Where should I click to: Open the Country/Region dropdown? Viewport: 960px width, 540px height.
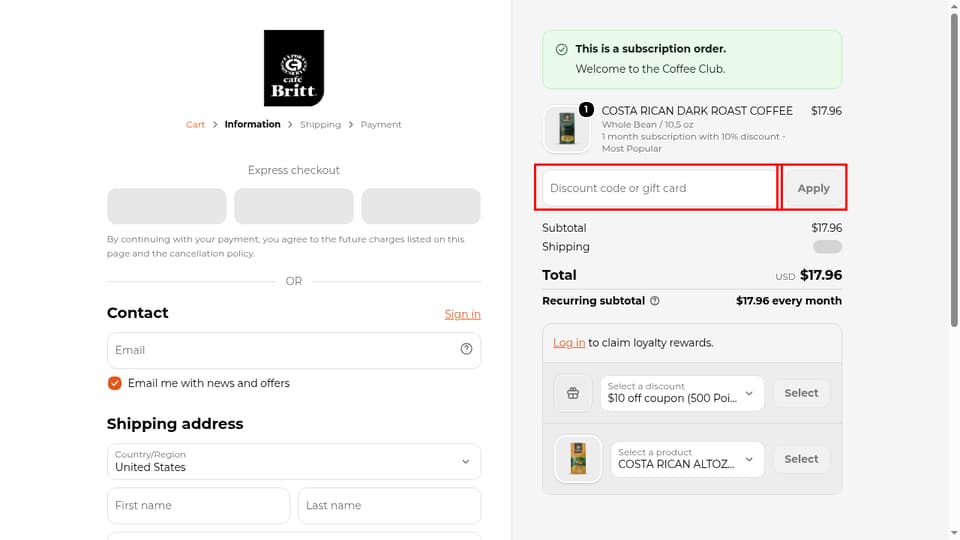click(x=294, y=462)
